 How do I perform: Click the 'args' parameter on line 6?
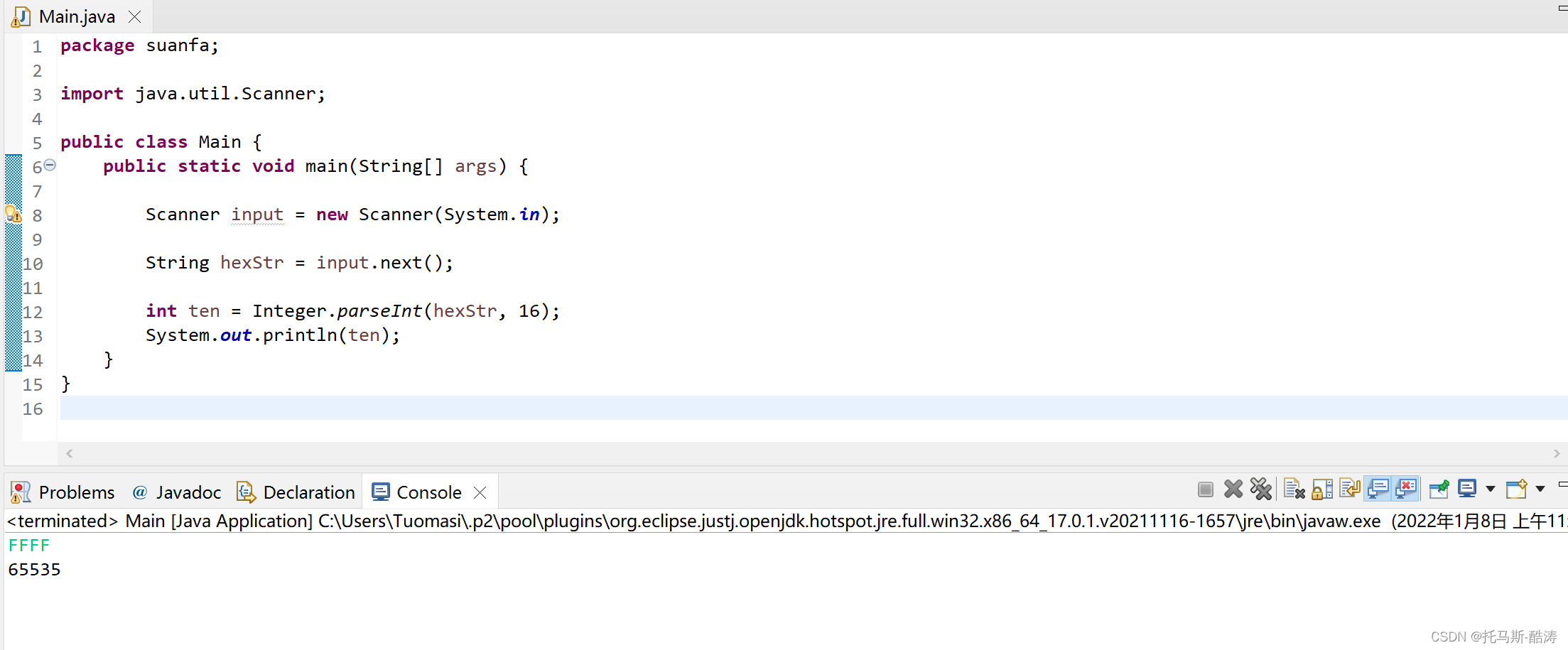point(475,167)
